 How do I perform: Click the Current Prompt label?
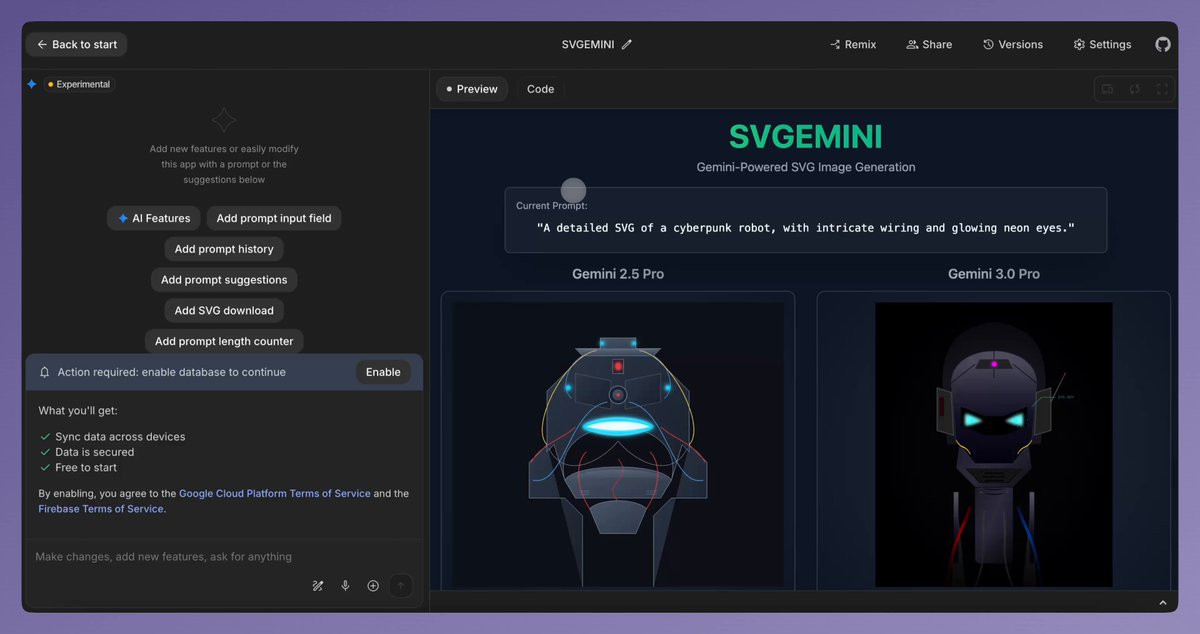[551, 206]
